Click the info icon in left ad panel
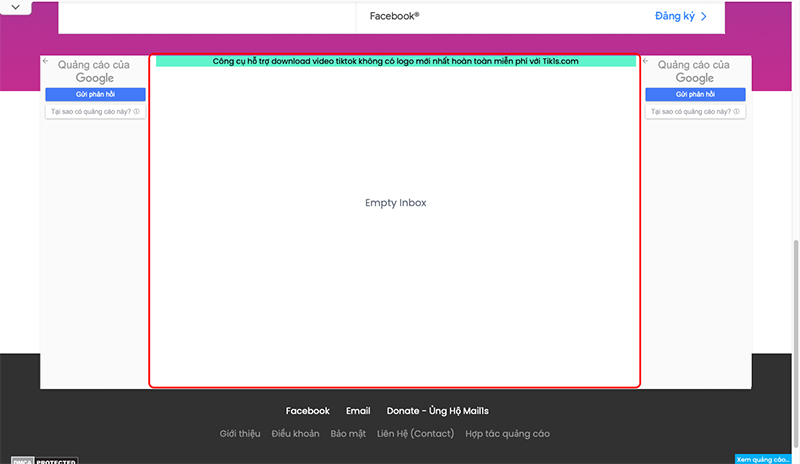The height and width of the screenshot is (464, 800). coord(137,111)
